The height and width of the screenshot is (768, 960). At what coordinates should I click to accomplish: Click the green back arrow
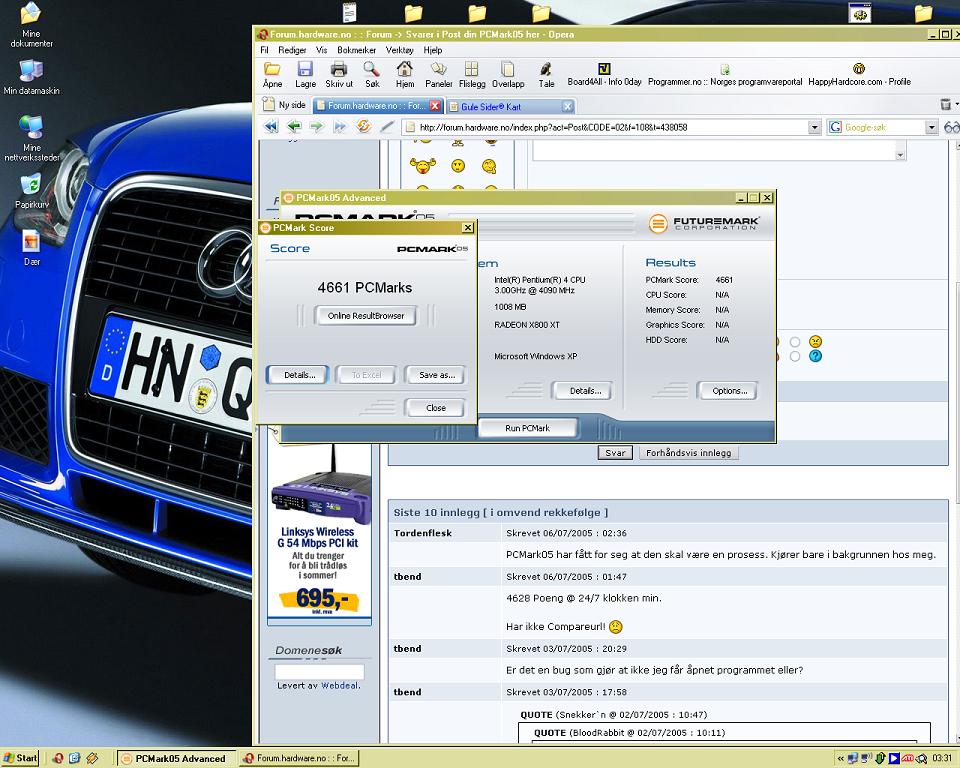pos(294,127)
